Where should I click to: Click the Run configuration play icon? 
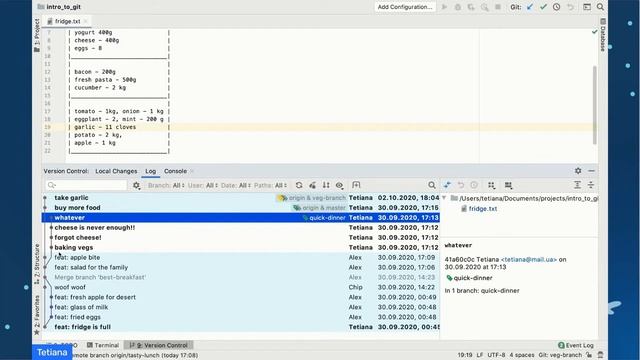(x=444, y=7)
